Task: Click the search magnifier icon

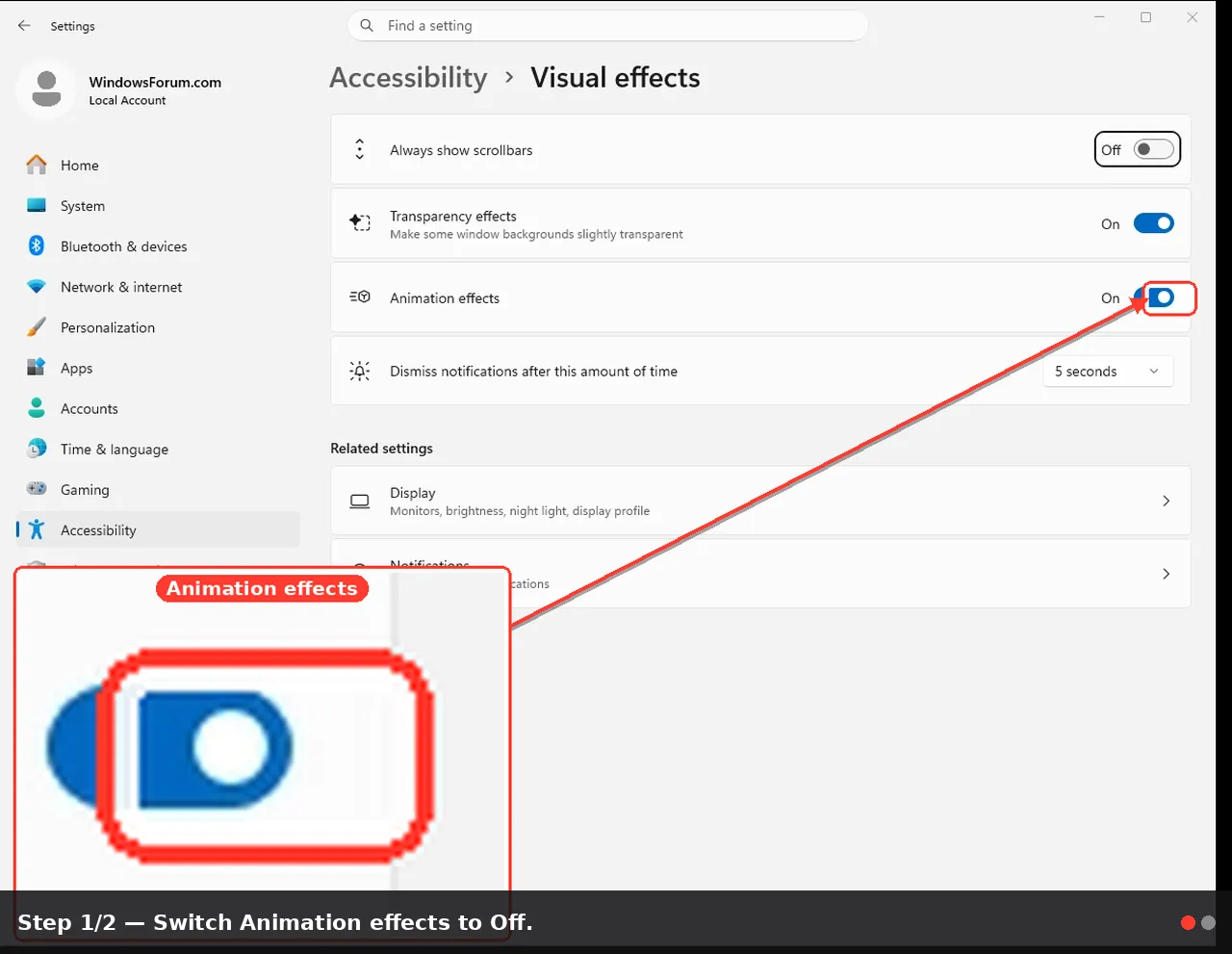Action: tap(367, 26)
